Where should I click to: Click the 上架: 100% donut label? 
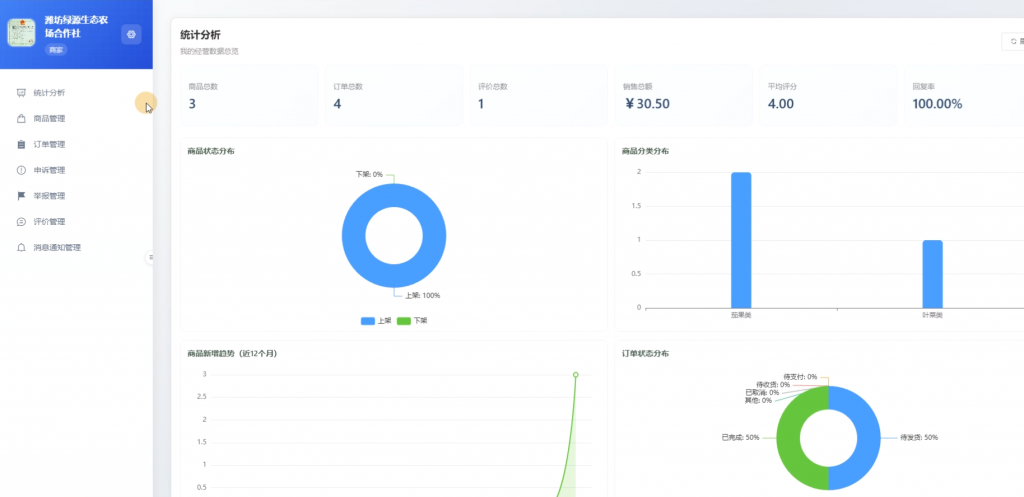tap(423, 295)
